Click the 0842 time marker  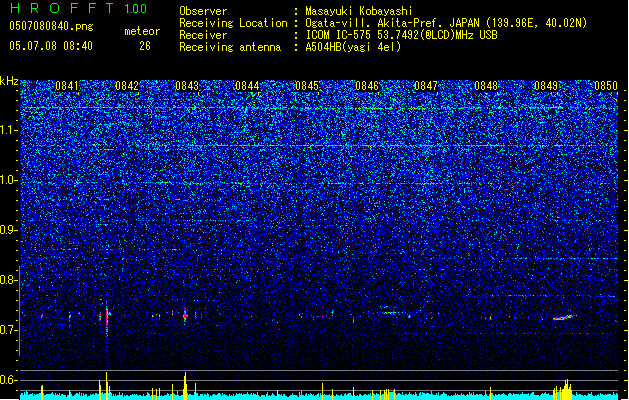click(x=127, y=86)
